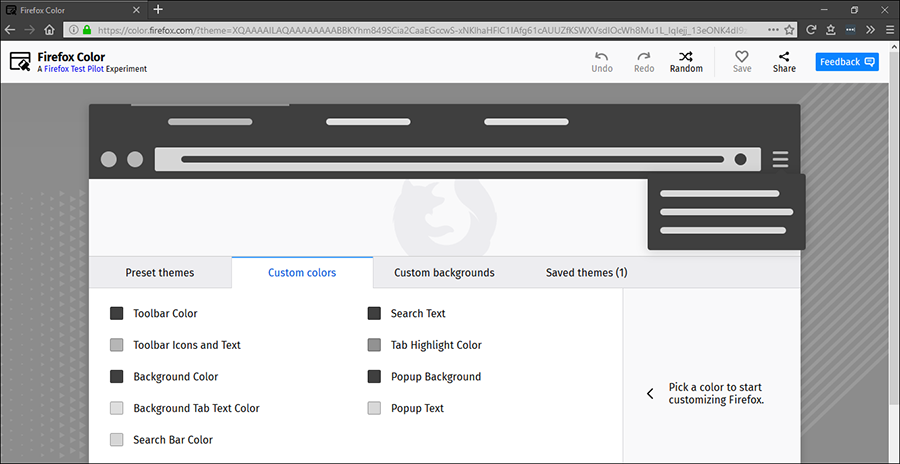Open the Firefox Test Pilot link
The image size is (900, 464).
(x=74, y=69)
